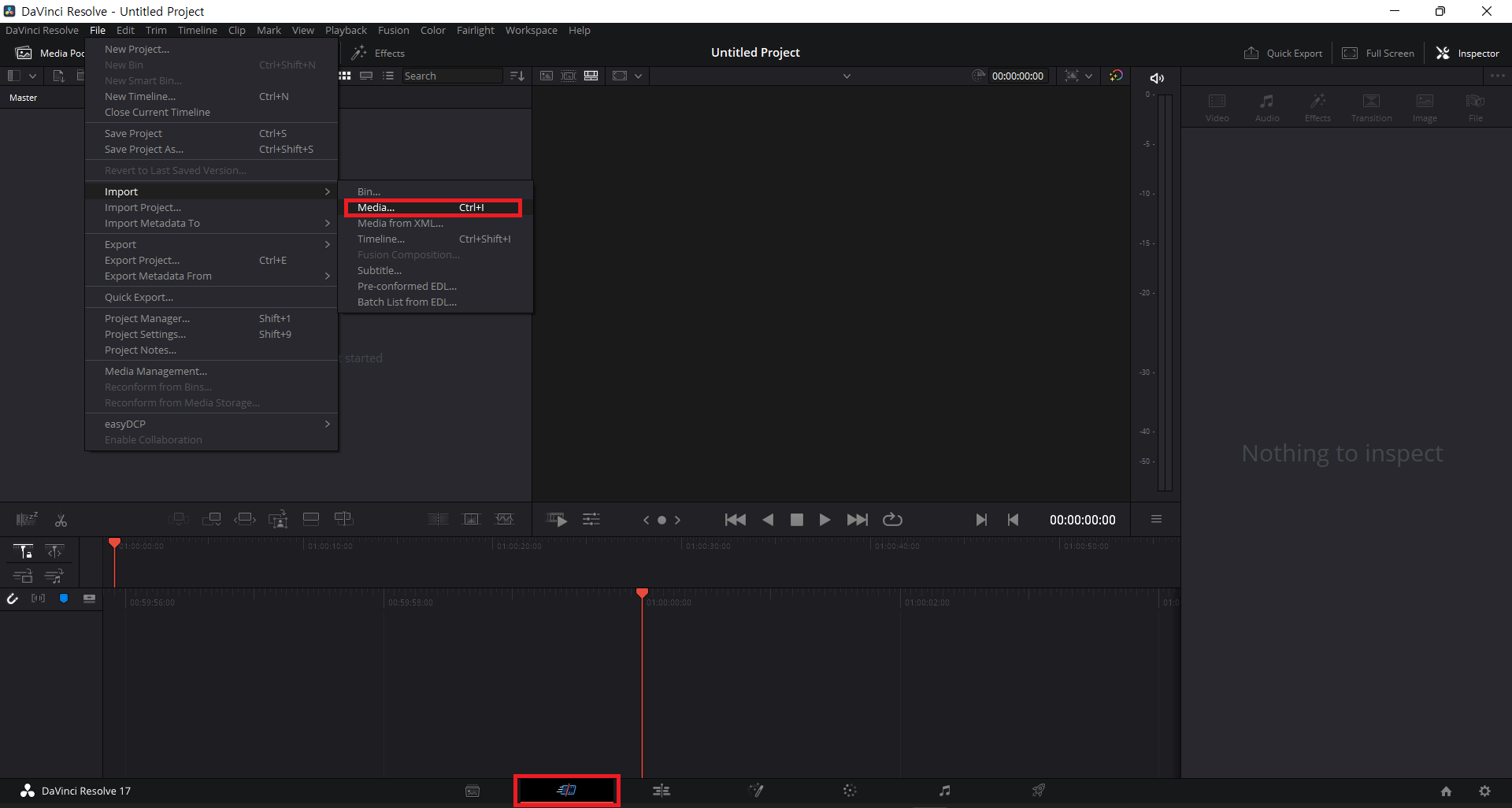This screenshot has height=808, width=1512.
Task: Click the Inspector File tab icon
Action: (1476, 107)
